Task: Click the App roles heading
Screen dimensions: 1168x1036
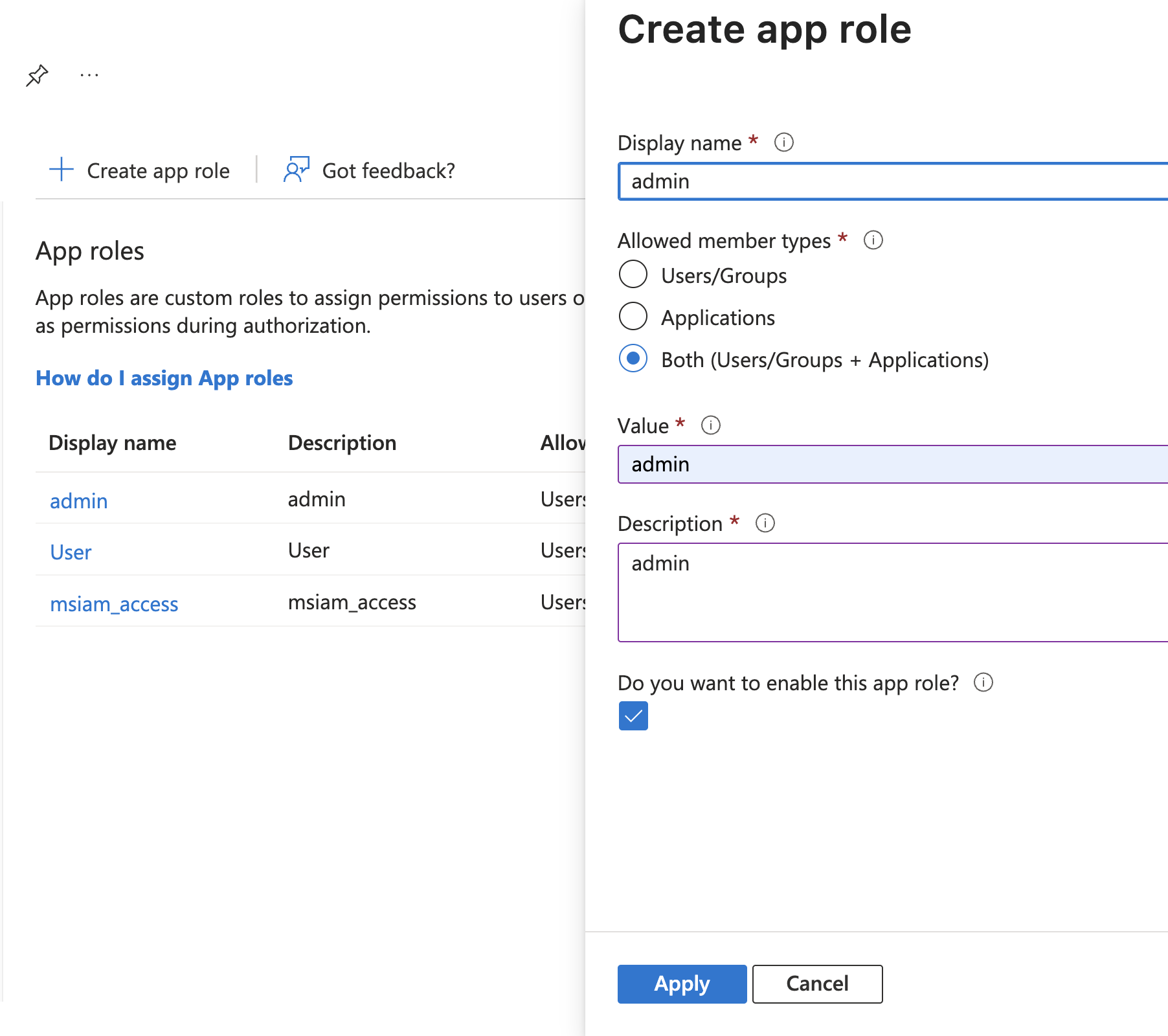Action: 90,251
